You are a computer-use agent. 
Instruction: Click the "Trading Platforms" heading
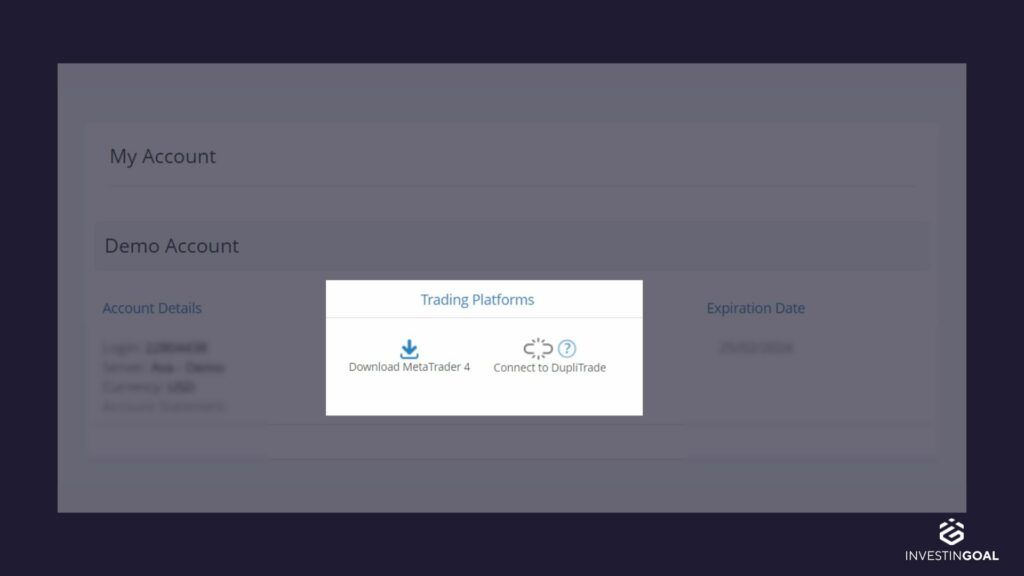pyautogui.click(x=477, y=300)
